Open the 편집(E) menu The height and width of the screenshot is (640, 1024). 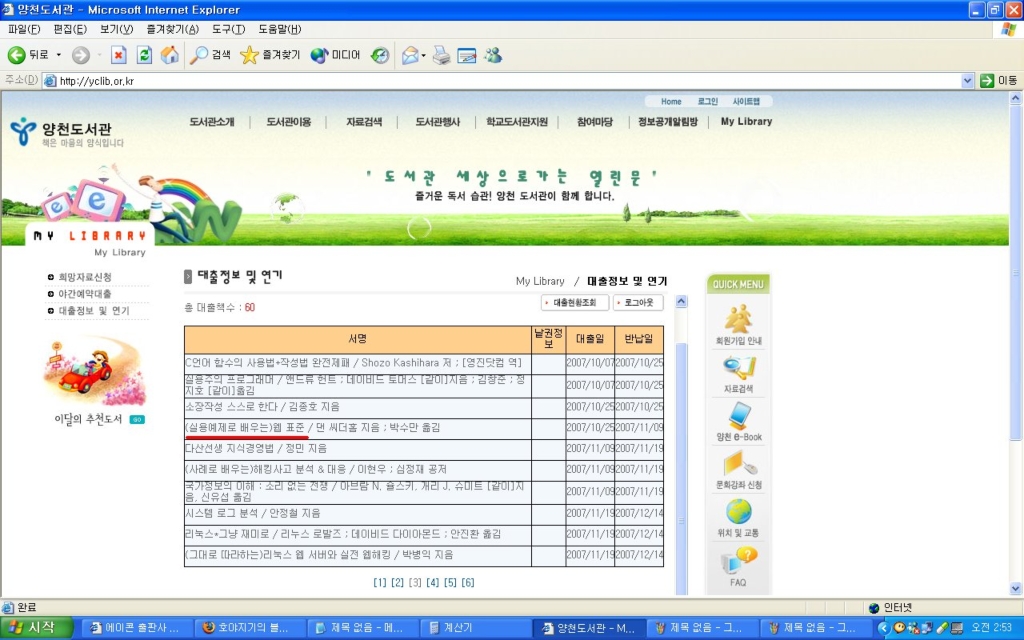(70, 29)
